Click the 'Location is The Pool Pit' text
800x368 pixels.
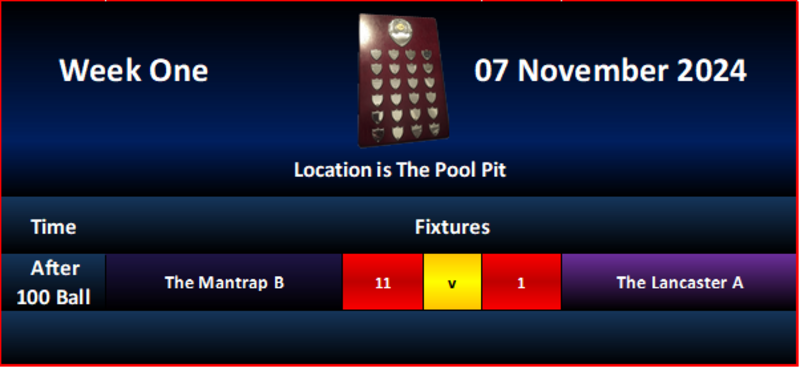(400, 170)
